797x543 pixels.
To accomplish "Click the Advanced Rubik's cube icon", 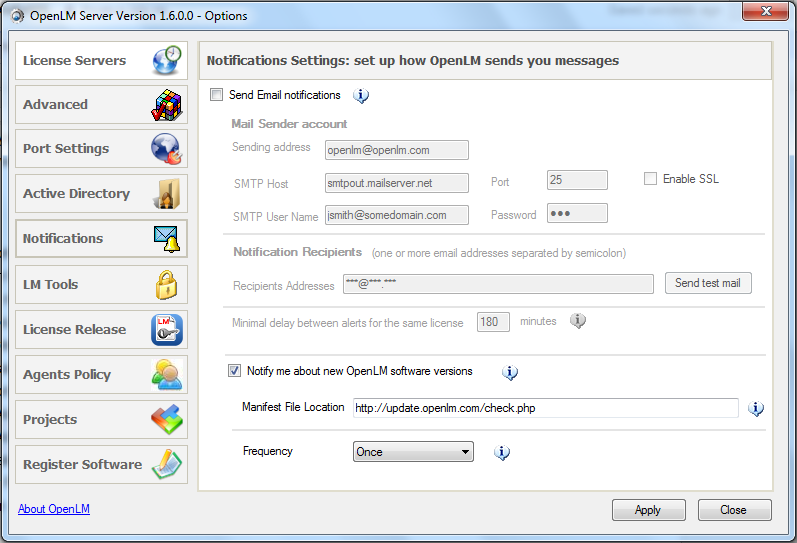I will 167,105.
